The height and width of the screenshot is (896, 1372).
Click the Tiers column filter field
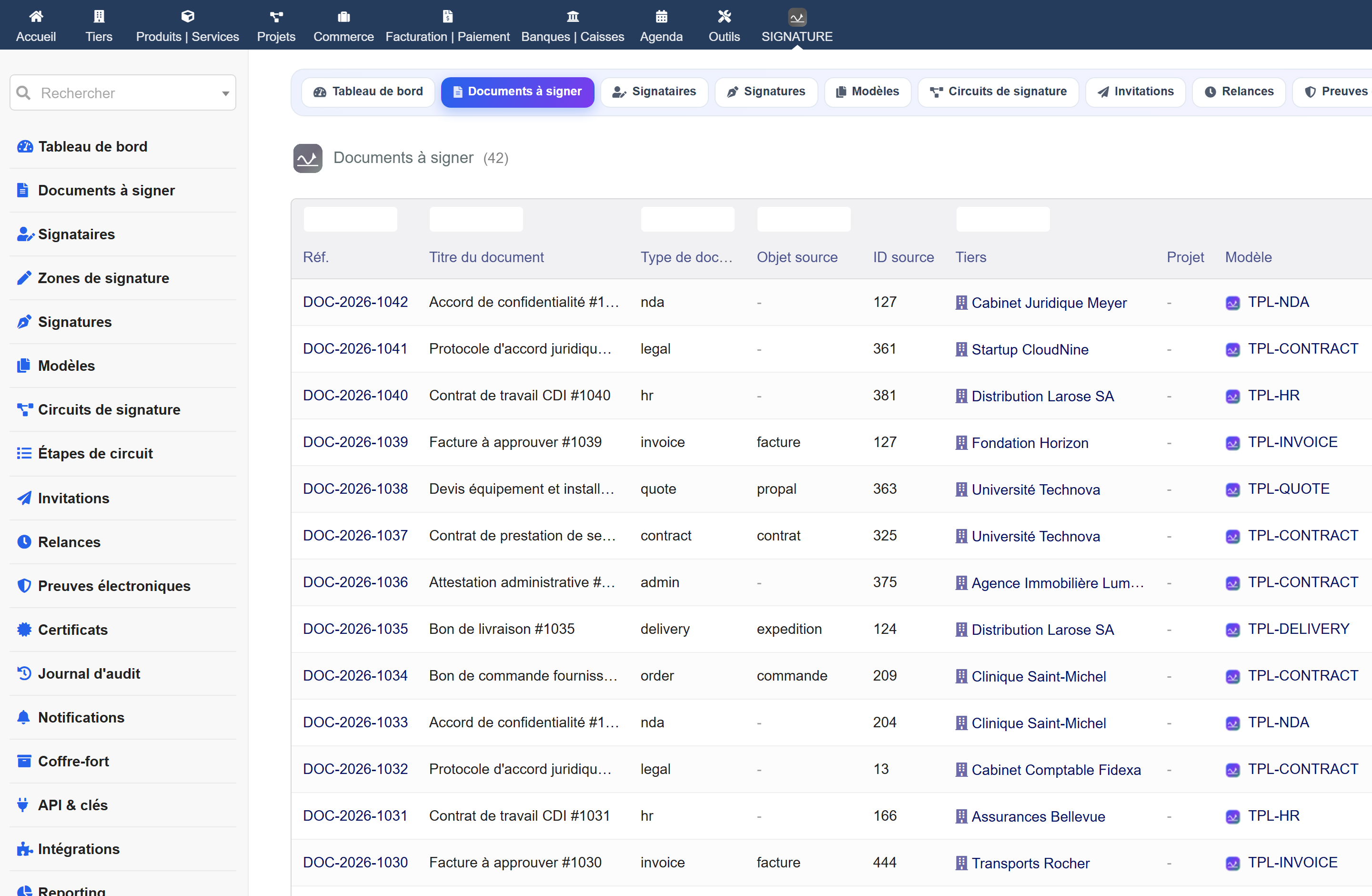pyautogui.click(x=1002, y=219)
